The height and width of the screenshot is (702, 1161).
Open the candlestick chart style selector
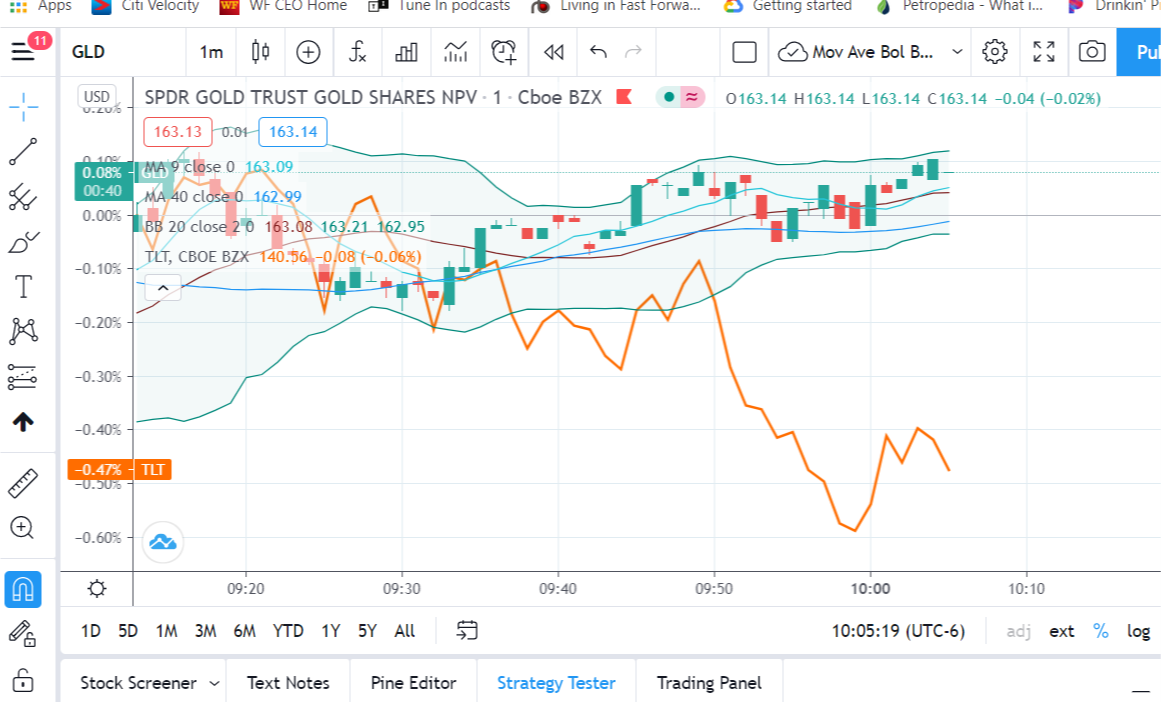[260, 52]
